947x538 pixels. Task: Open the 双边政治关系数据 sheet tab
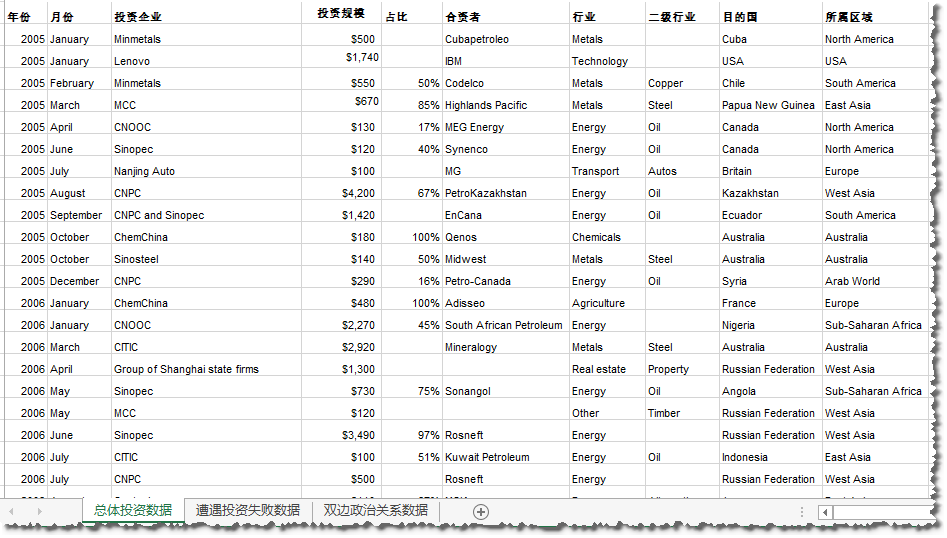point(376,510)
